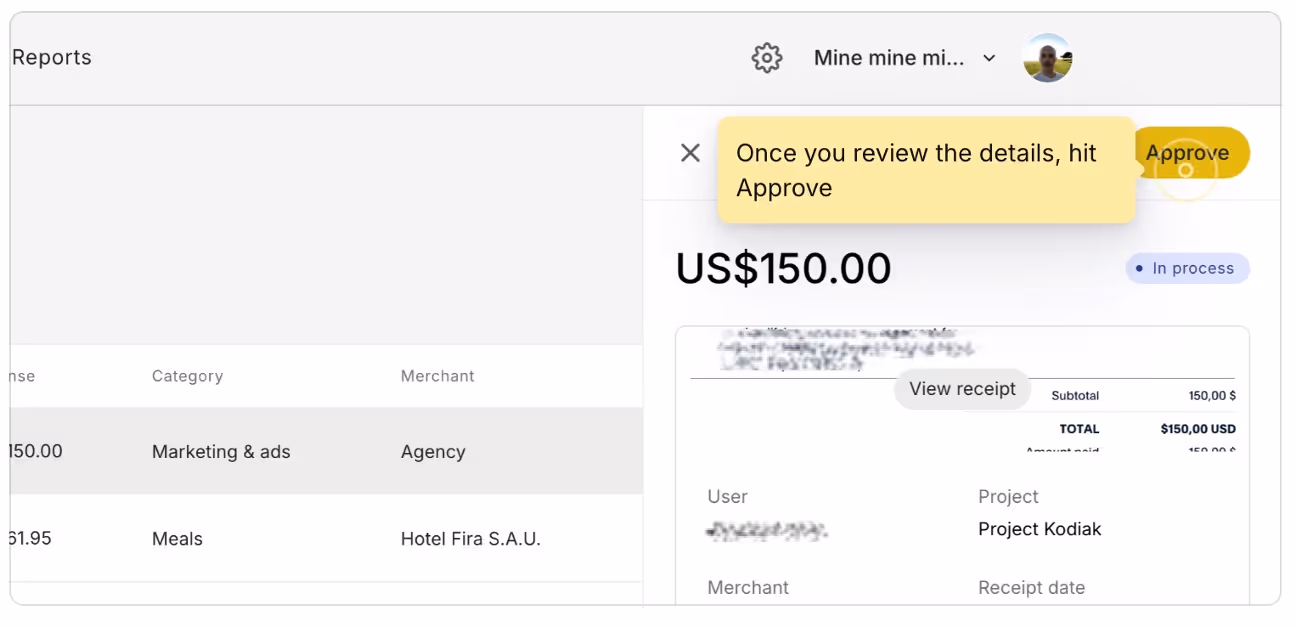Click the gear icon next to workspace name
The width and height of the screenshot is (1296, 628).
[x=766, y=57]
